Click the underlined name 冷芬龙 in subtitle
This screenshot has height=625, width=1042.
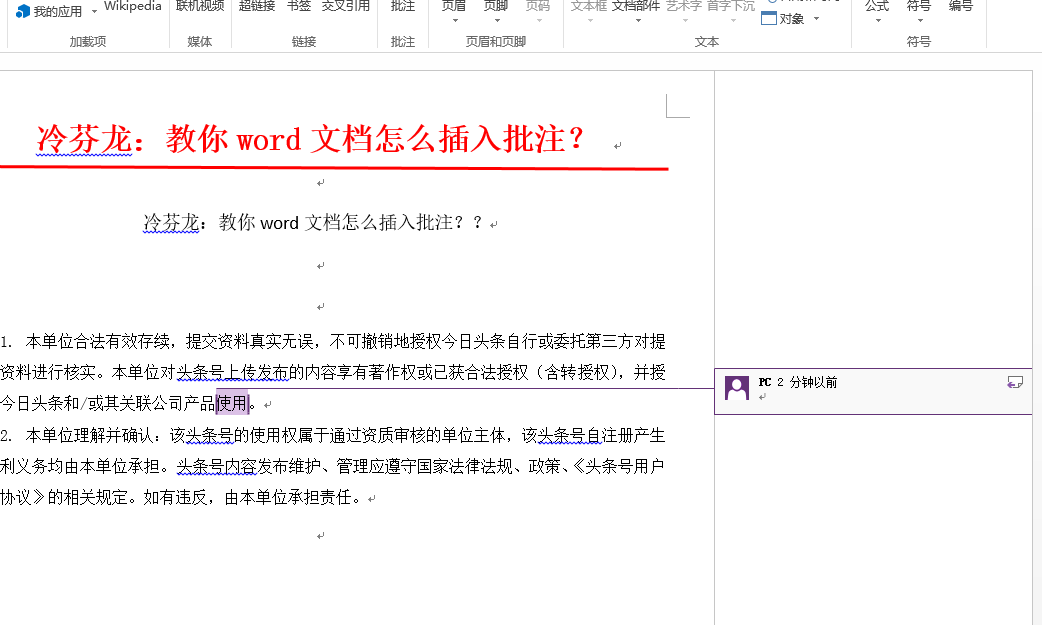171,222
